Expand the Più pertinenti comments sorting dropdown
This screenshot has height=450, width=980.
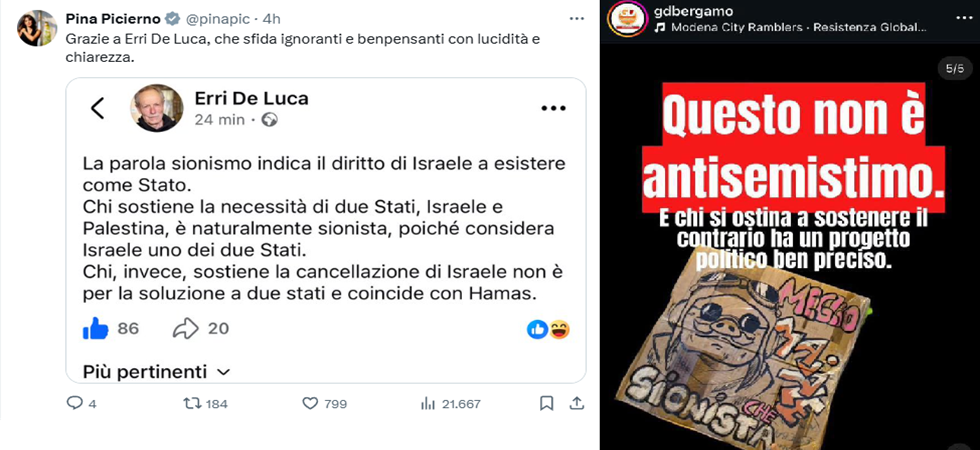tap(156, 372)
